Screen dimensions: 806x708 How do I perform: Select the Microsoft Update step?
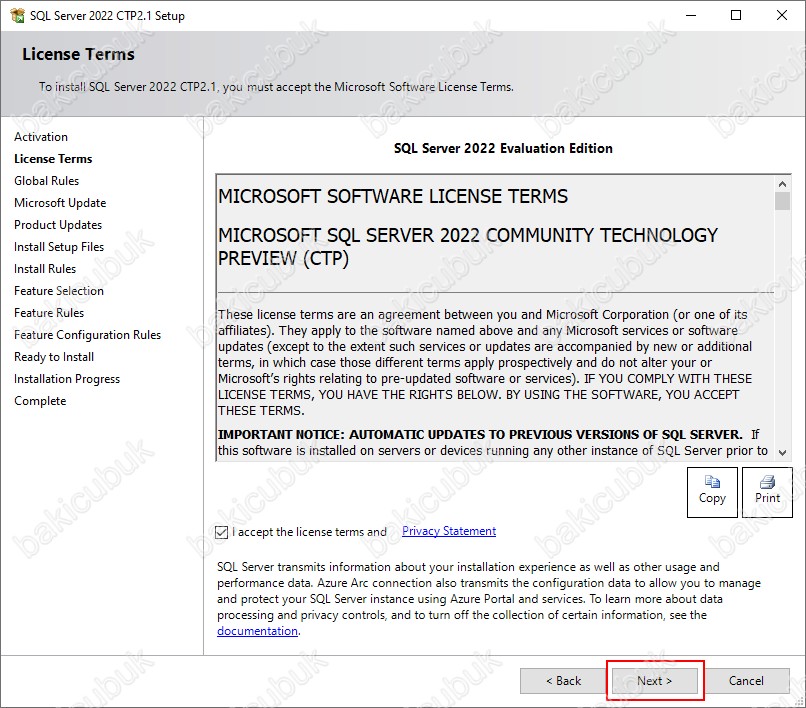pyautogui.click(x=60, y=203)
